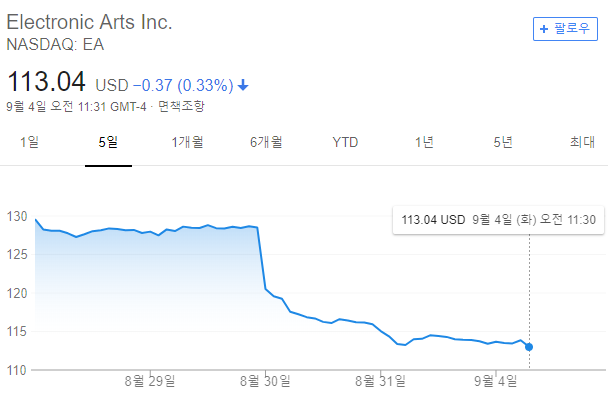
Task: Open the YTD chart tab
Action: [x=345, y=142]
